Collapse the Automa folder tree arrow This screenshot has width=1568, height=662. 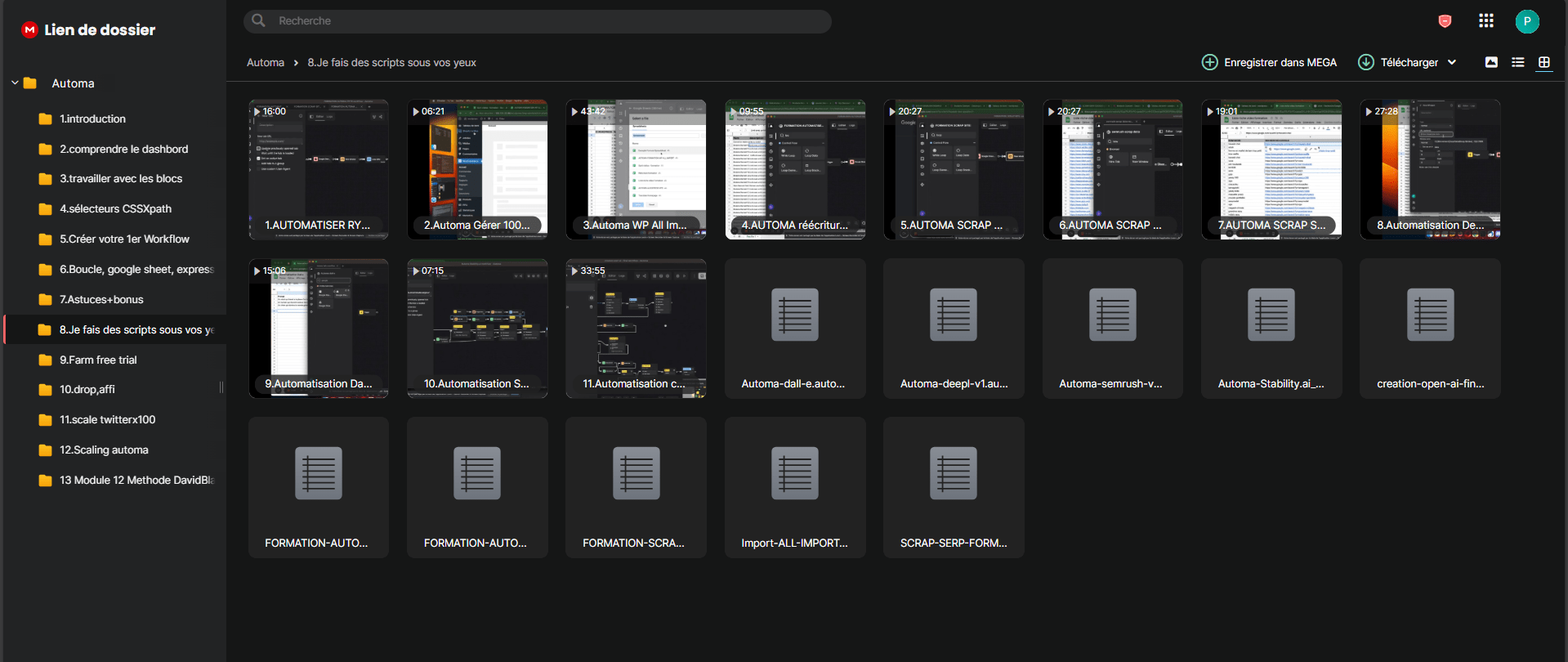[x=15, y=83]
